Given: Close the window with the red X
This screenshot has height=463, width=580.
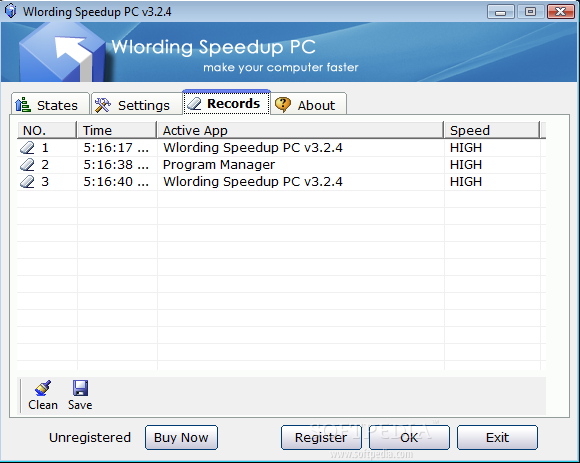Looking at the screenshot, I should (x=561, y=12).
